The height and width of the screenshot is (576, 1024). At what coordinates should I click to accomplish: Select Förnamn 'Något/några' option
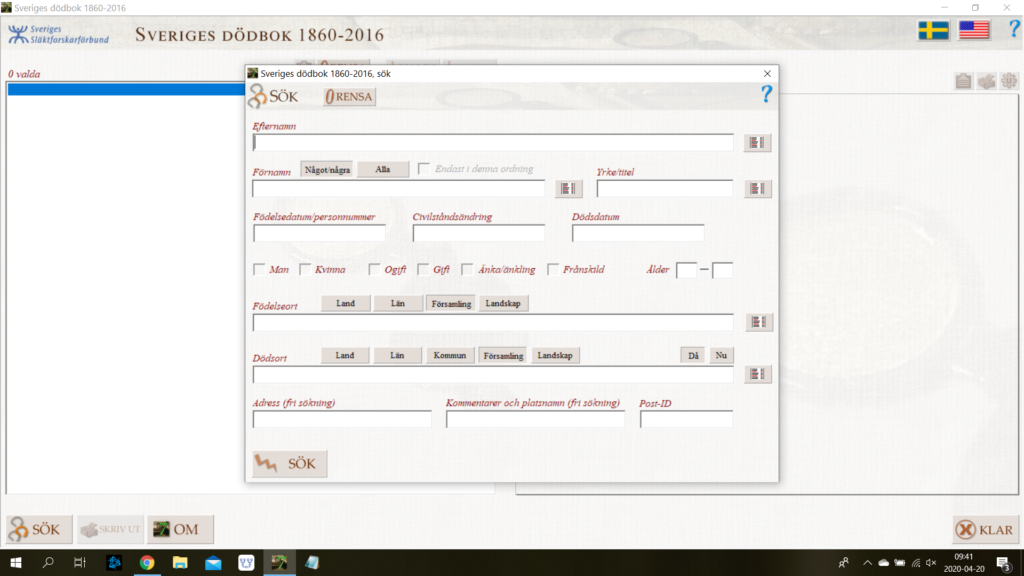point(327,170)
